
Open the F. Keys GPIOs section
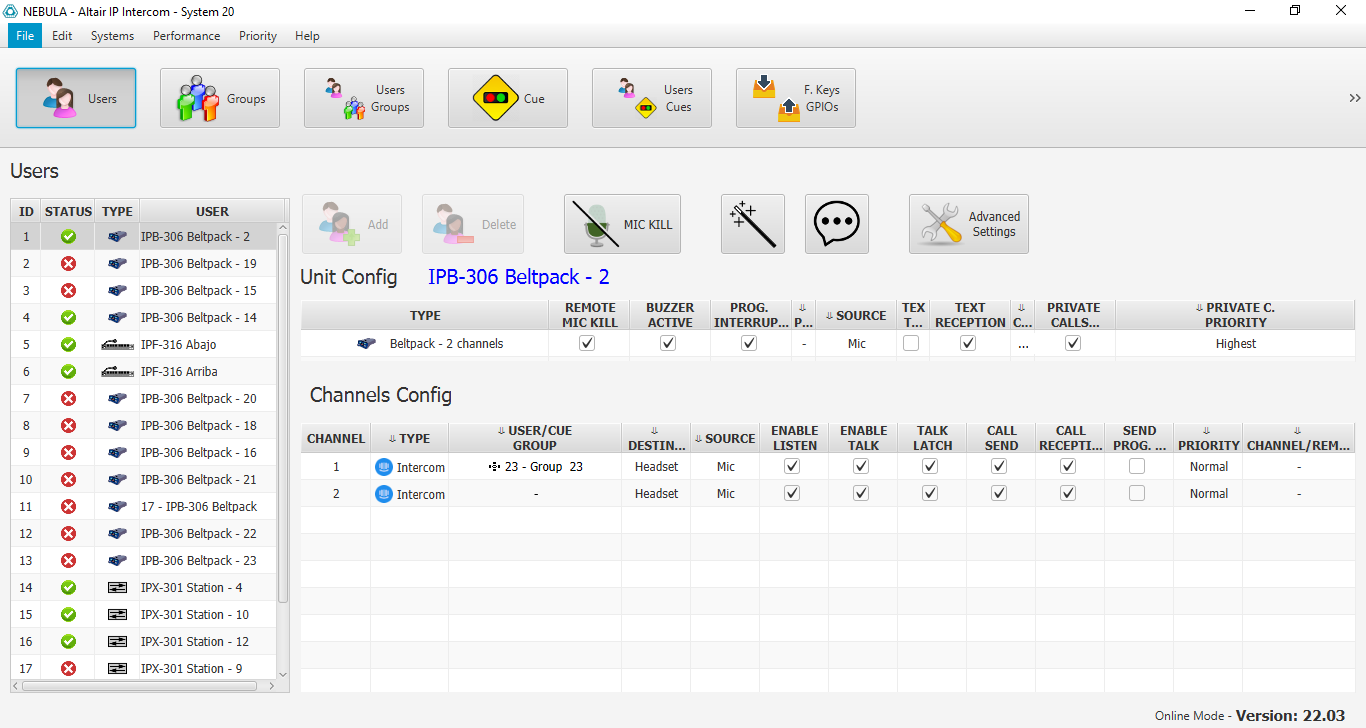click(x=796, y=98)
